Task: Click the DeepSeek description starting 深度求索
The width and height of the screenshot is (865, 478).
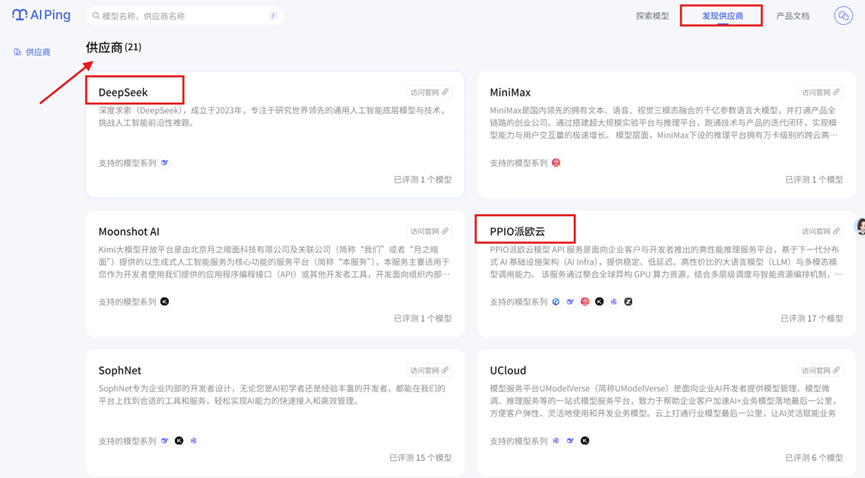Action: (272, 116)
